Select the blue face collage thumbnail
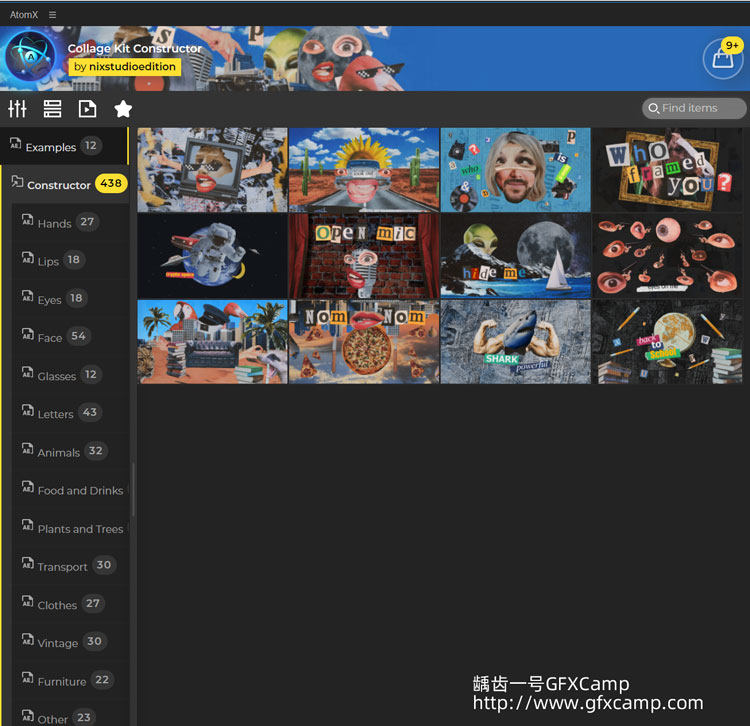Screen dimensions: 750x726 (516, 169)
